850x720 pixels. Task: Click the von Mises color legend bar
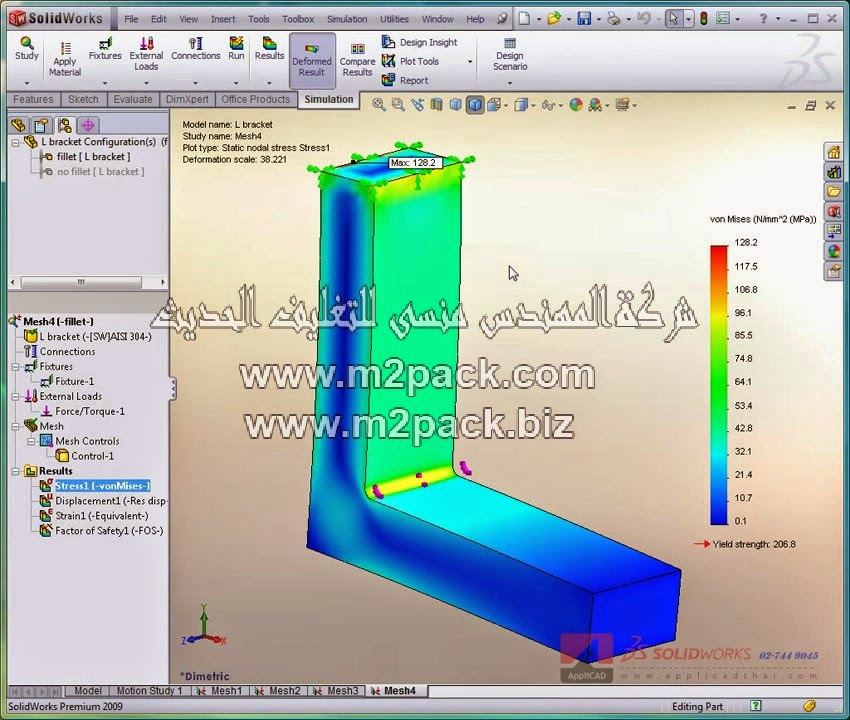click(719, 385)
